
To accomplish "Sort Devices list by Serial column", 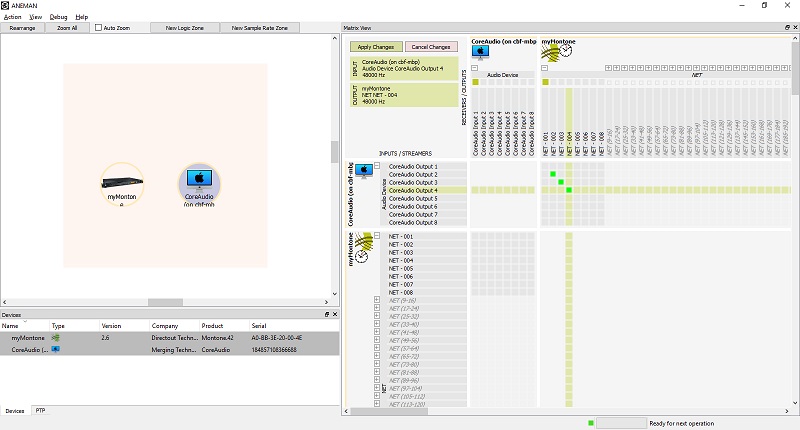I will pos(294,325).
